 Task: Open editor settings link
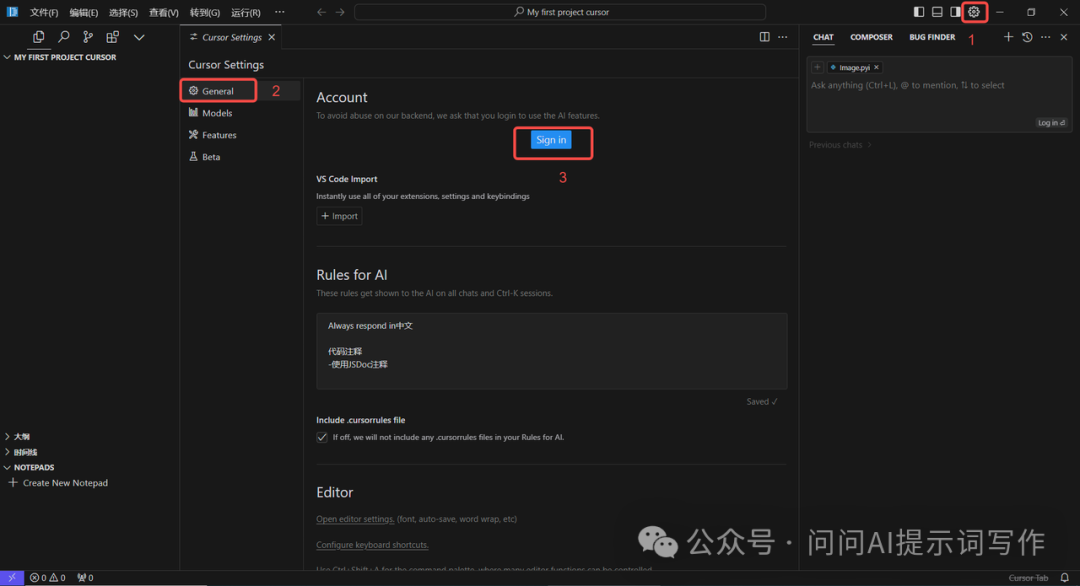coord(355,519)
